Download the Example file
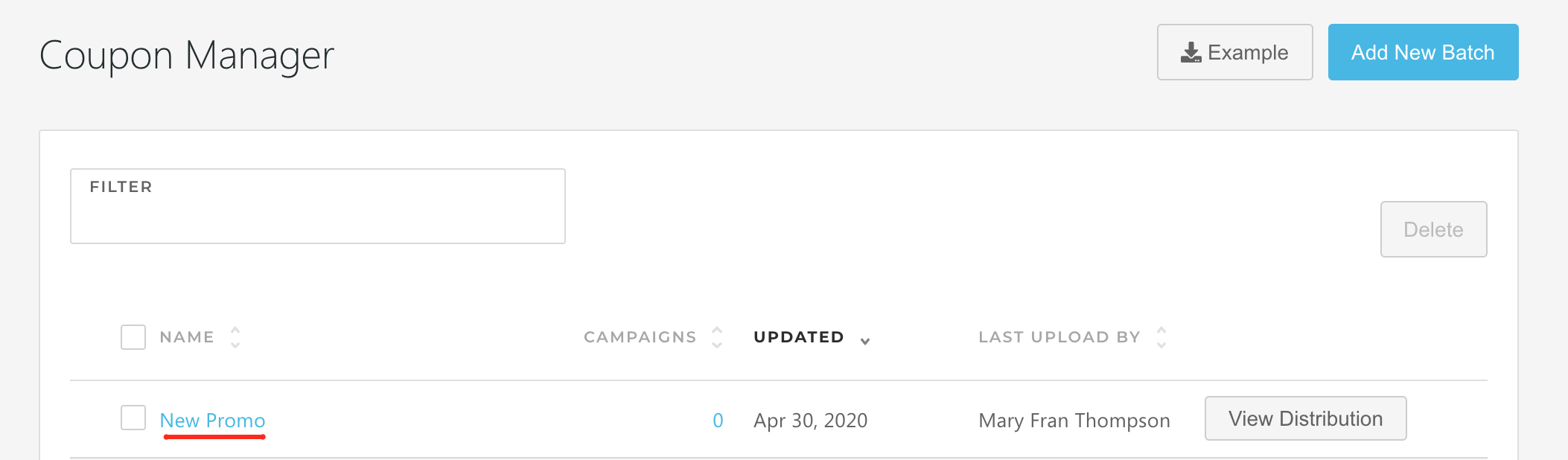Image resolution: width=1568 pixels, height=460 pixels. point(1234,52)
